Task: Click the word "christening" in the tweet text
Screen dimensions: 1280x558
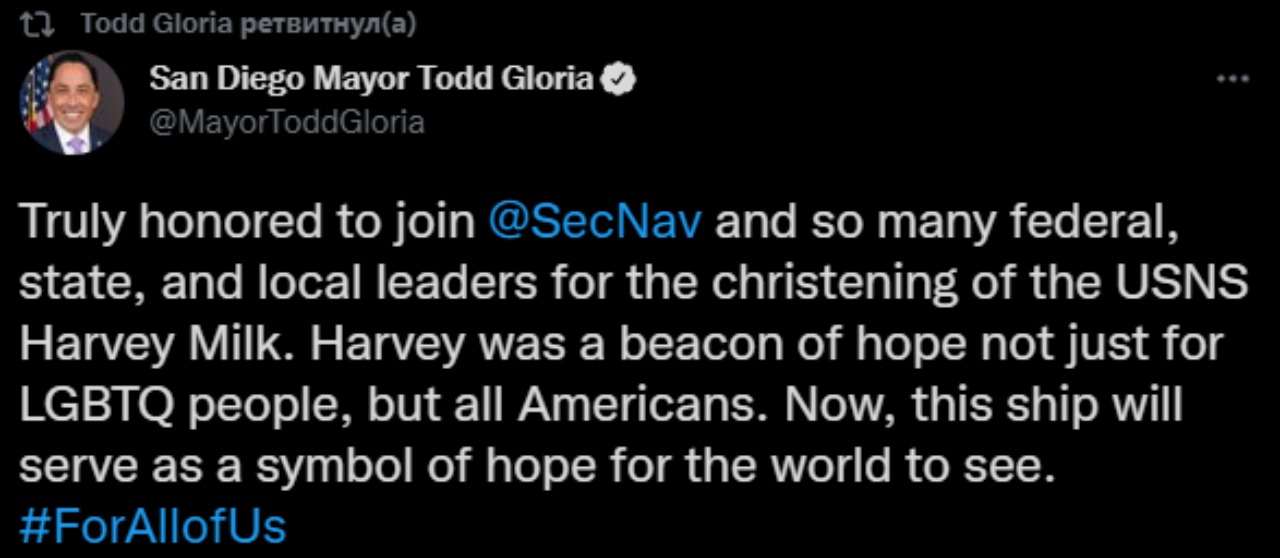Action: click(x=856, y=284)
